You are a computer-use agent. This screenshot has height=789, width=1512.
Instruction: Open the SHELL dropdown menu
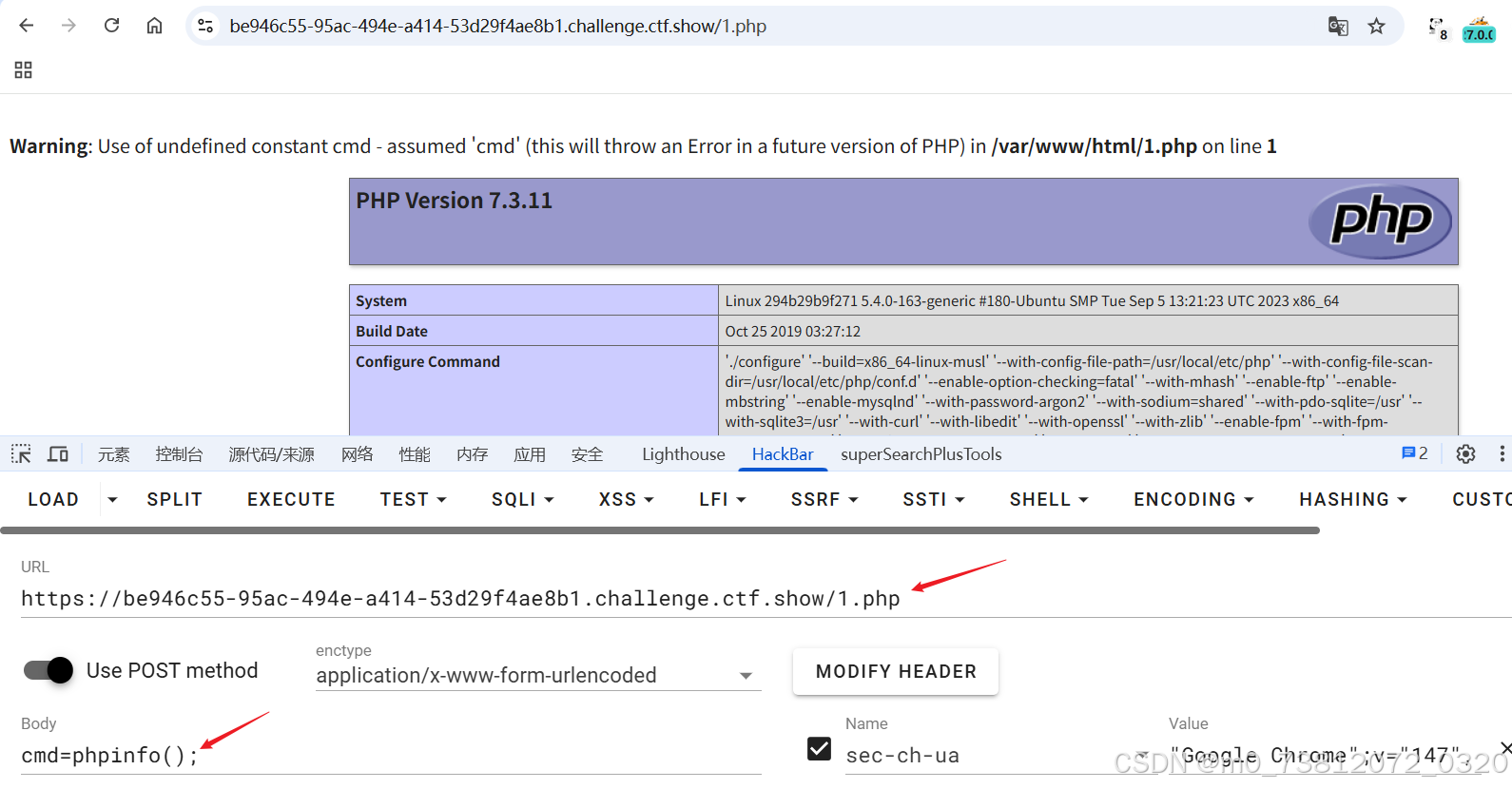tap(1049, 499)
